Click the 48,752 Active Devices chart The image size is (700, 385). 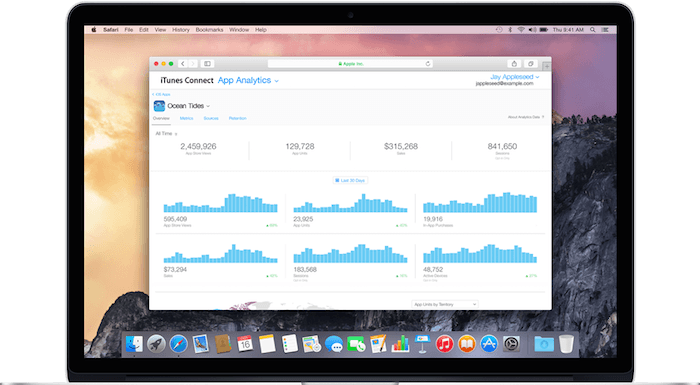point(480,254)
